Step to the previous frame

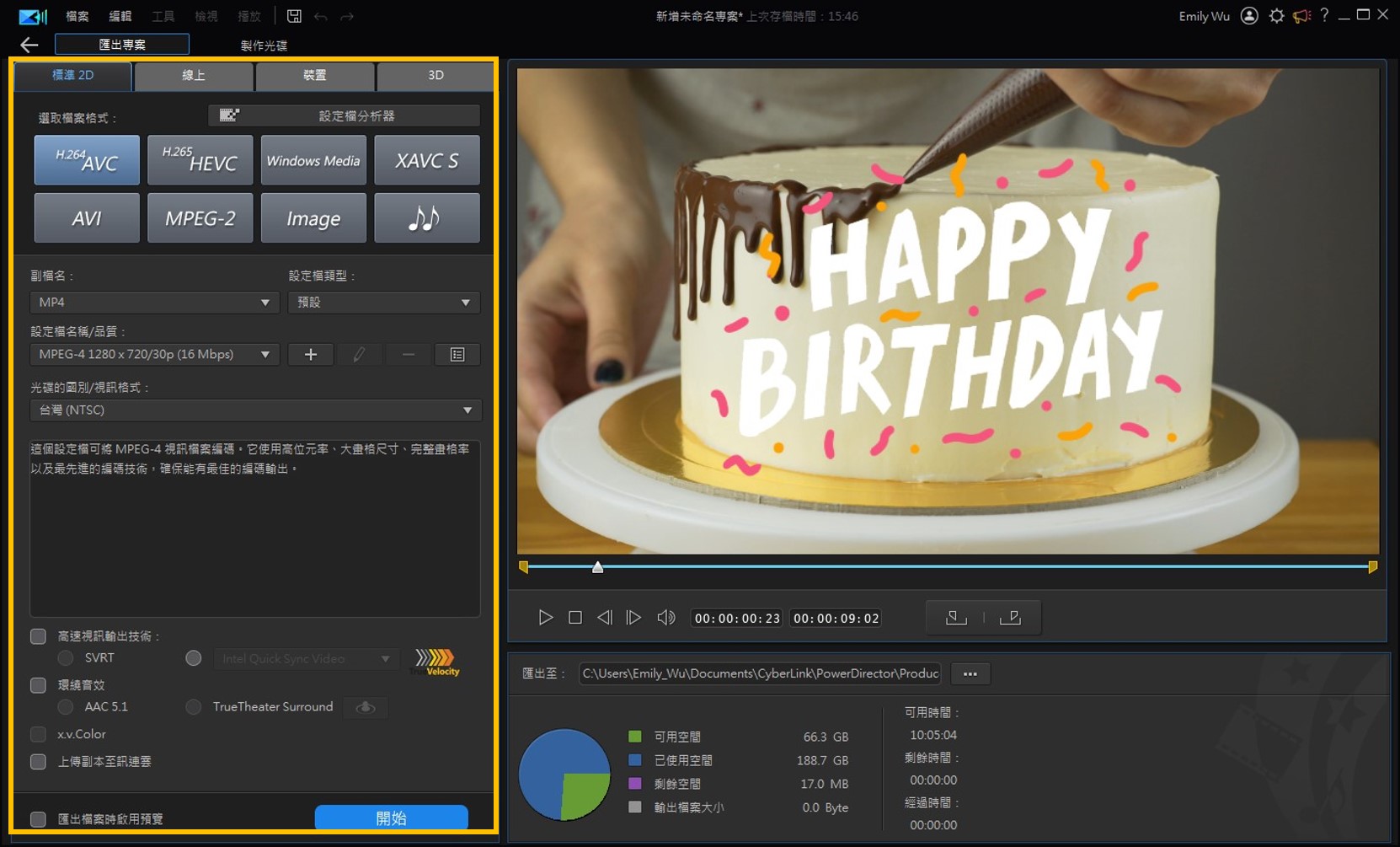[x=604, y=618]
